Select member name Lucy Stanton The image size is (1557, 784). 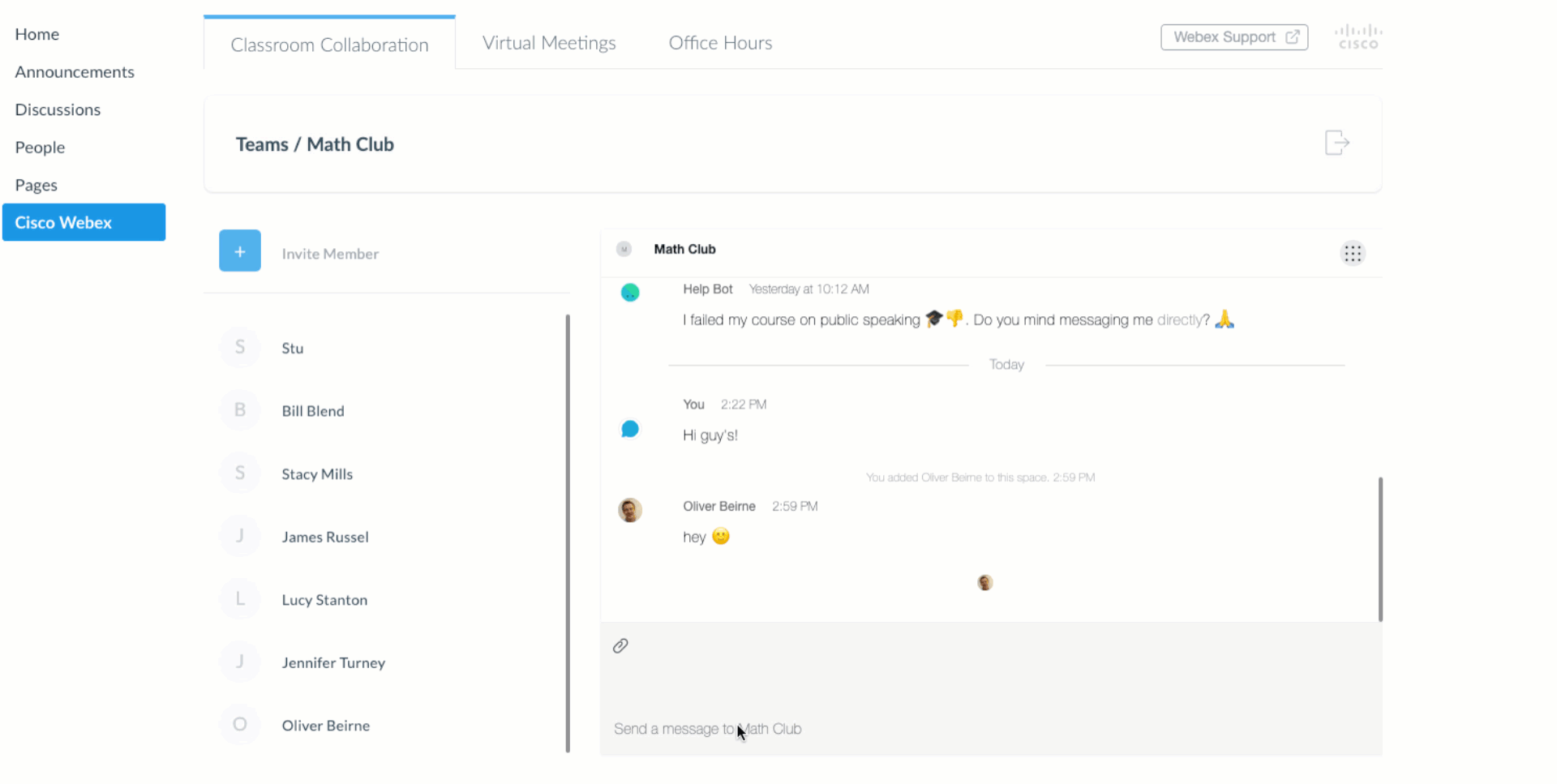(324, 600)
